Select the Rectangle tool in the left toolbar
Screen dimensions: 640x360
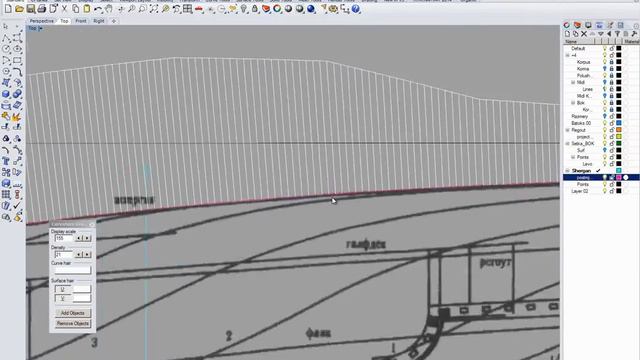click(x=17, y=60)
